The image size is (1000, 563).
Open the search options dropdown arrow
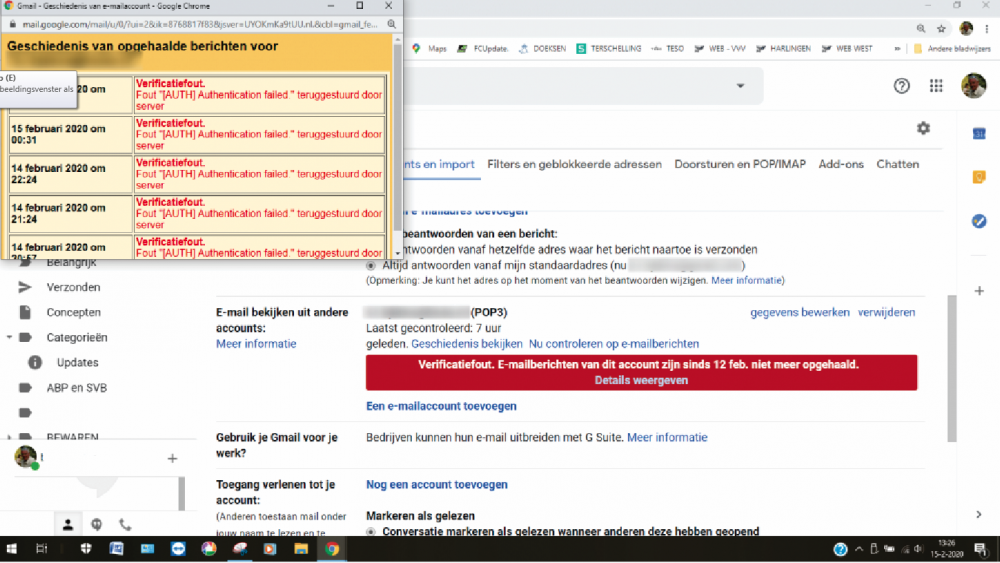(740, 85)
